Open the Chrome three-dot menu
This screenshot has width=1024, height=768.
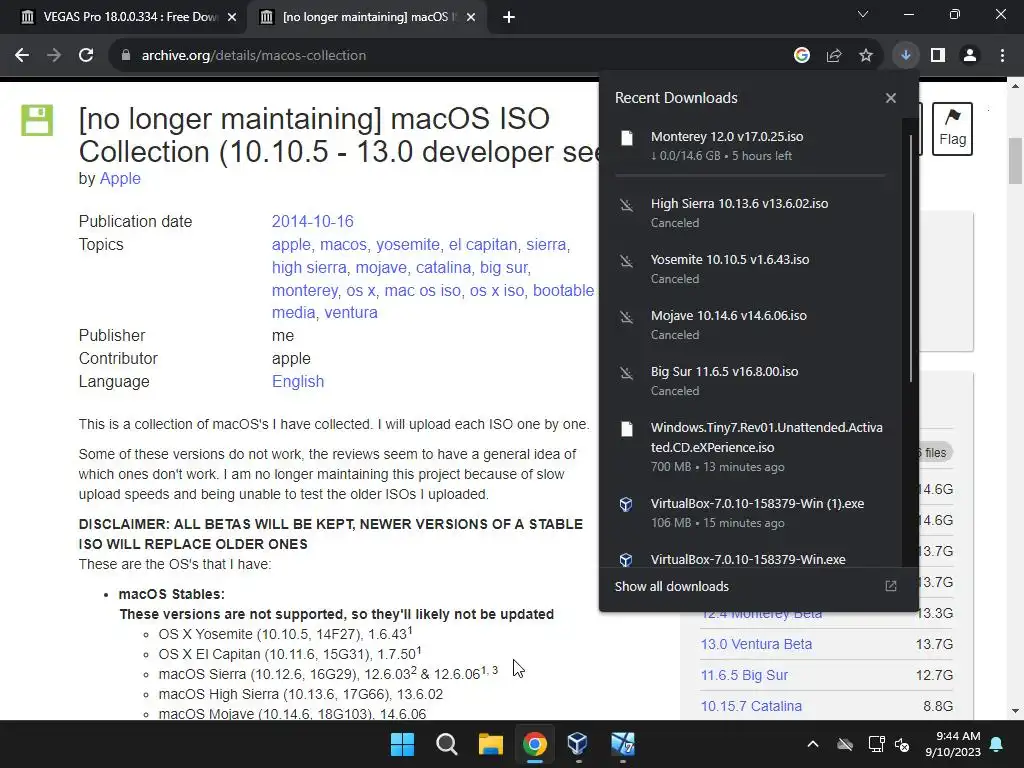click(x=1002, y=56)
